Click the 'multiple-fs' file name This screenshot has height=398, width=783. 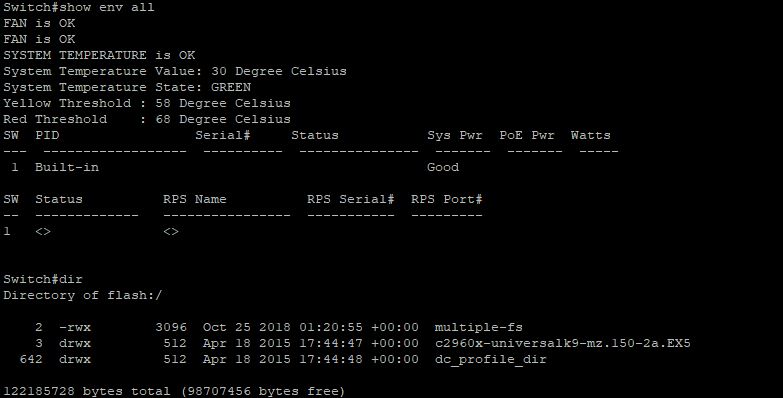pyautogui.click(x=479, y=327)
